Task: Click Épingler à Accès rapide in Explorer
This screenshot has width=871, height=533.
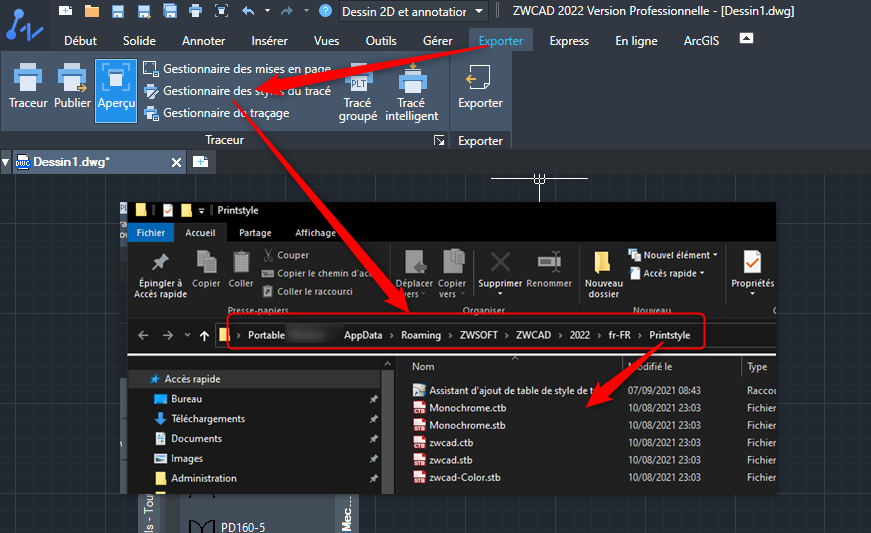Action: pyautogui.click(x=161, y=275)
